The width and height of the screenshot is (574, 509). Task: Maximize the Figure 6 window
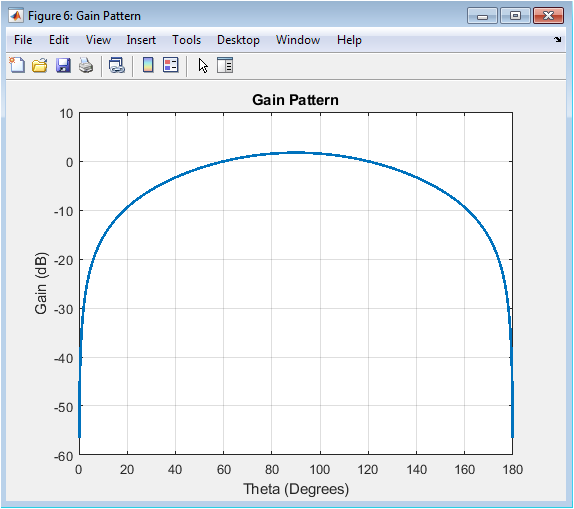point(515,16)
